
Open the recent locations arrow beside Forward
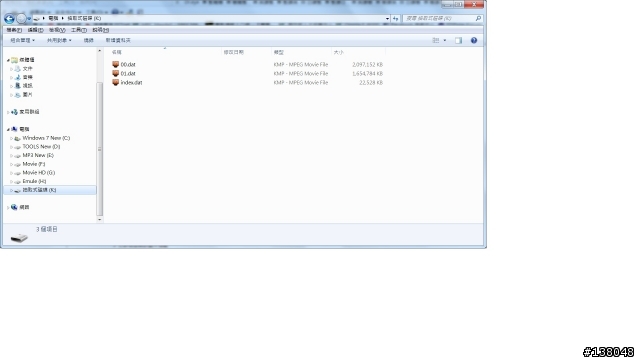pyautogui.click(x=29, y=19)
